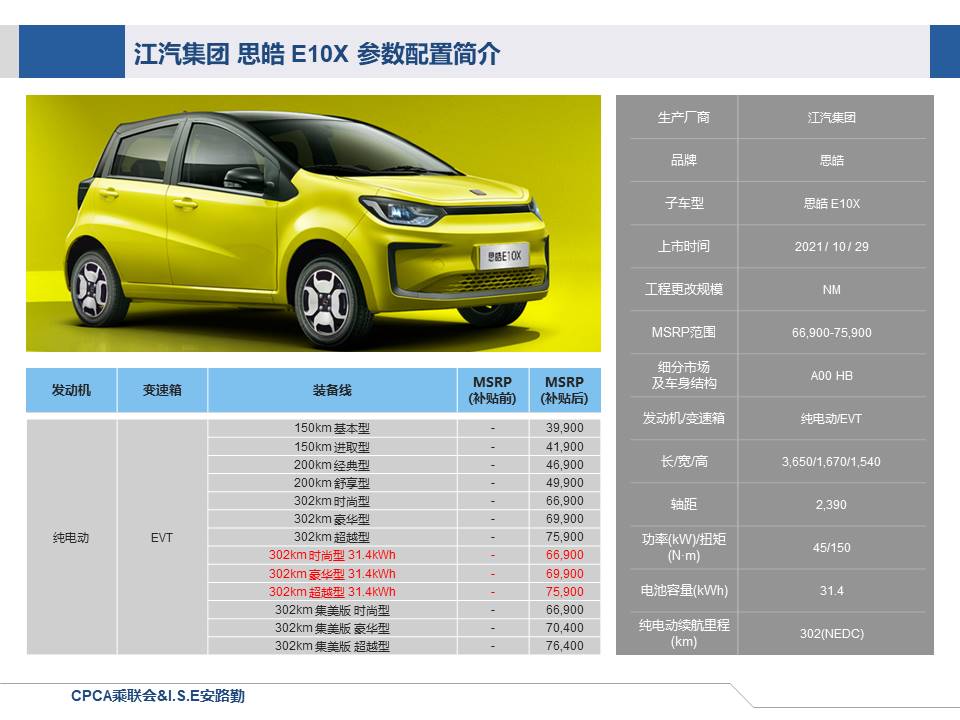Click the 纯电动 cell in the engine column
Viewport: 960px width, 720px height.
pos(71,538)
